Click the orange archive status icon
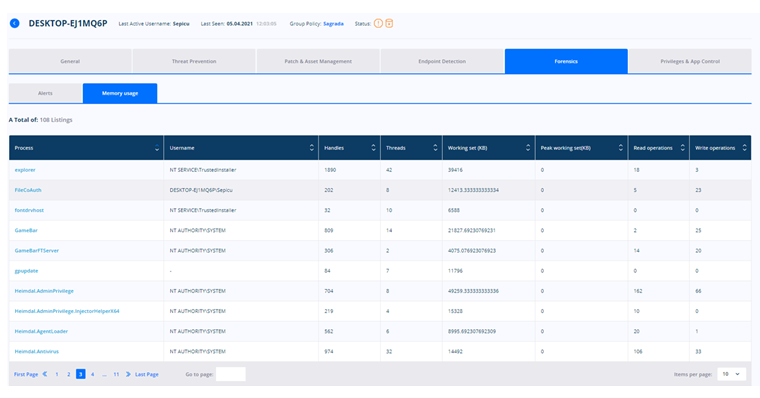The image size is (760, 398). pos(389,23)
